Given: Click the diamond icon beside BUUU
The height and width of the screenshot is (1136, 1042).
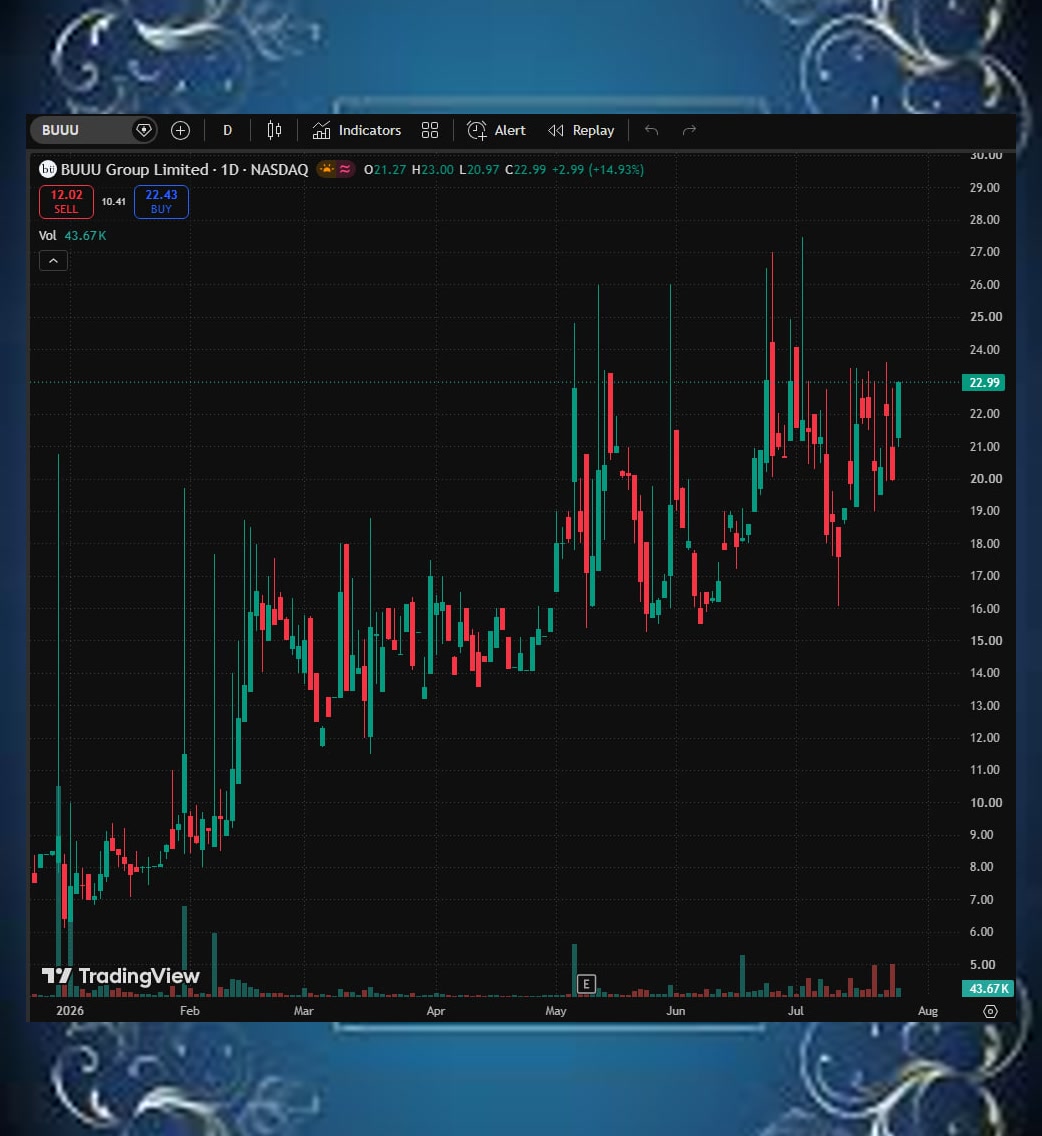Looking at the screenshot, I should (143, 130).
